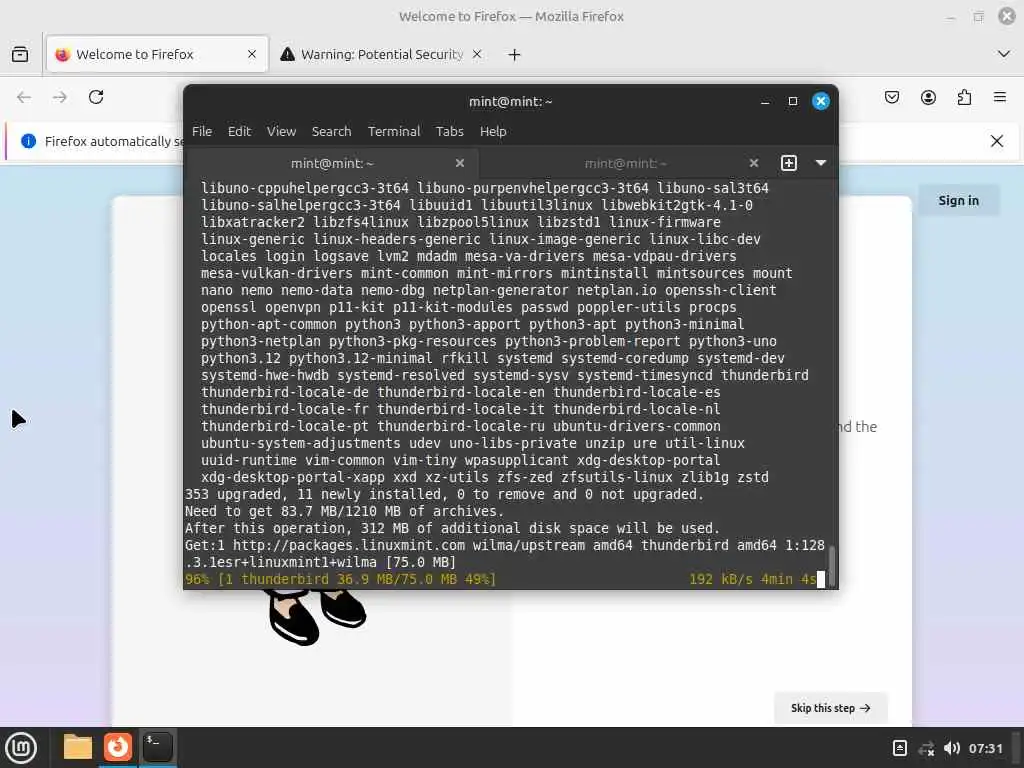The image size is (1024, 768).
Task: Close the Warning: Potential Security tab
Action: click(x=477, y=54)
